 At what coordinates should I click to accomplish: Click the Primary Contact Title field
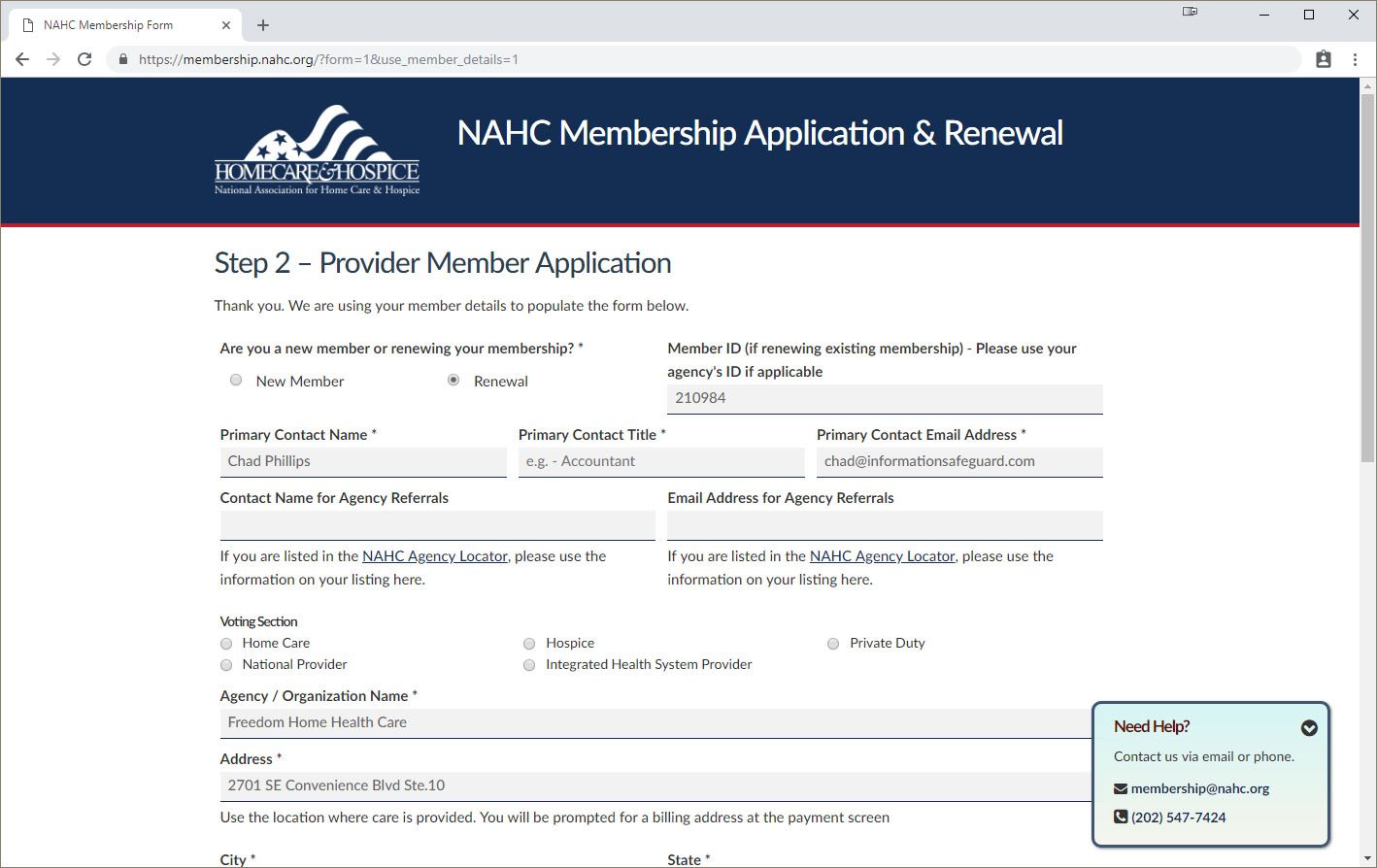(660, 461)
